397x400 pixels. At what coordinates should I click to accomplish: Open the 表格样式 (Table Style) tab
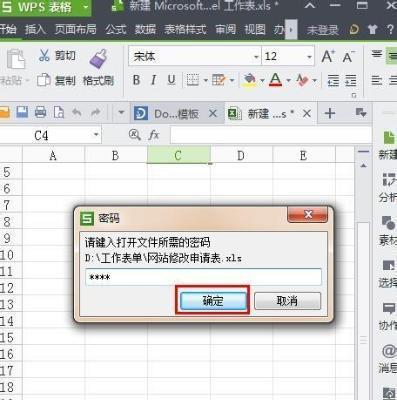185,30
